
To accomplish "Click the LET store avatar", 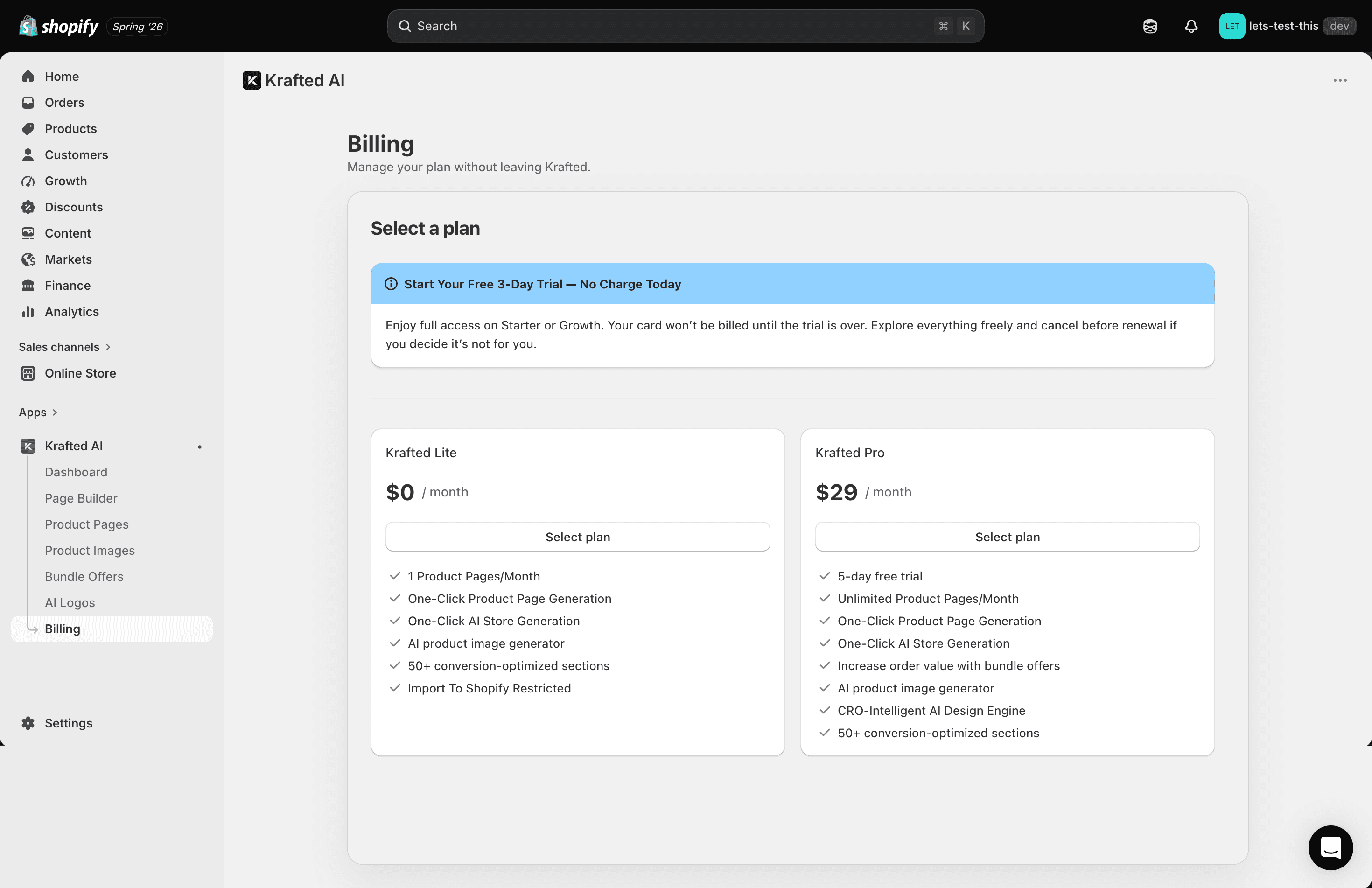I will (1232, 26).
